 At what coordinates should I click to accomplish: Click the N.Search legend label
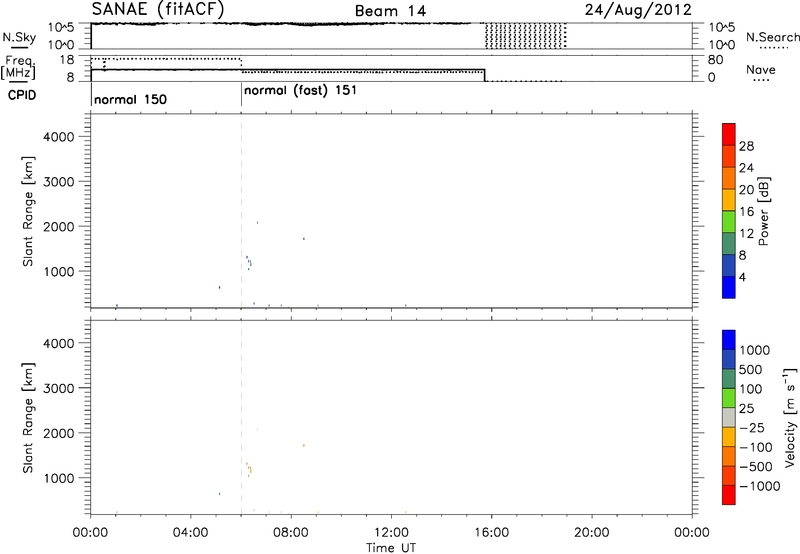[772, 37]
